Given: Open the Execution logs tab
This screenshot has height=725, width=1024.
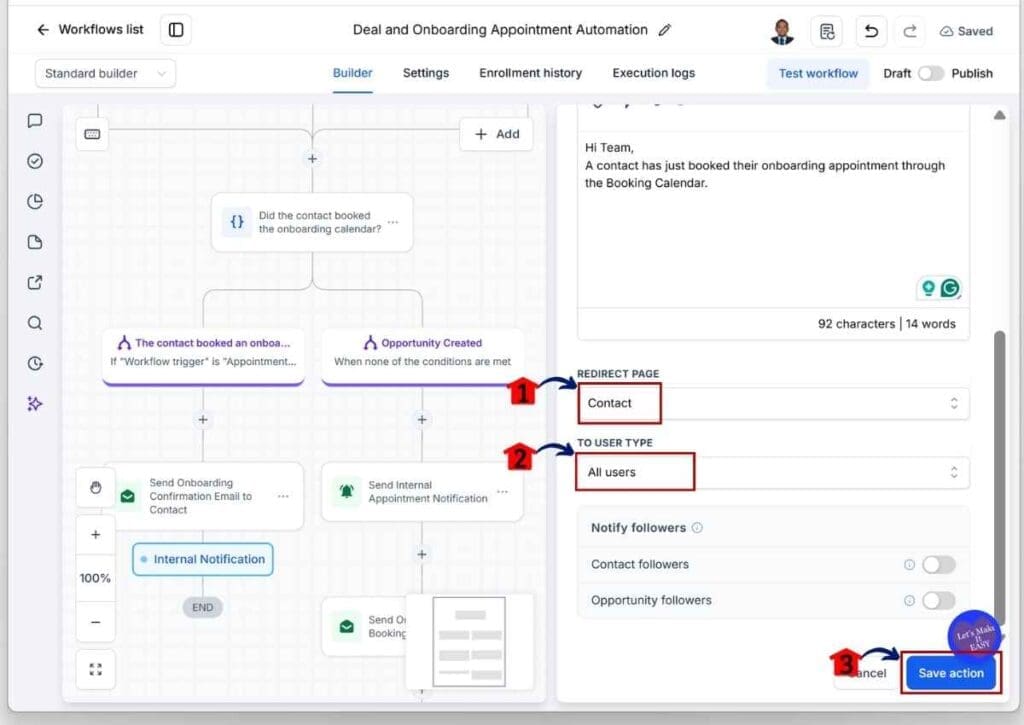Looking at the screenshot, I should coord(654,73).
